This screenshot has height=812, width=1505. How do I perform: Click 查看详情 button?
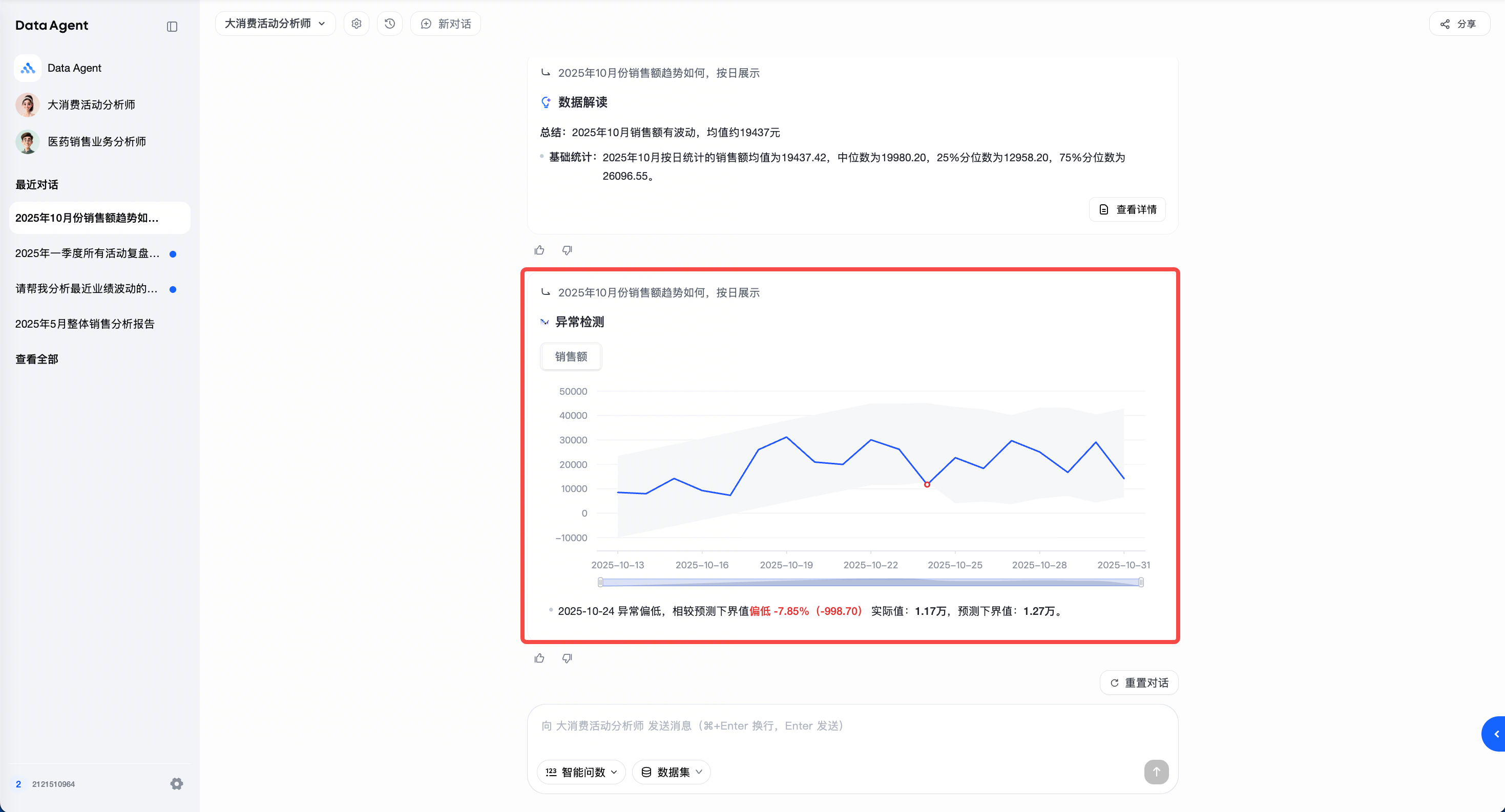(1127, 209)
